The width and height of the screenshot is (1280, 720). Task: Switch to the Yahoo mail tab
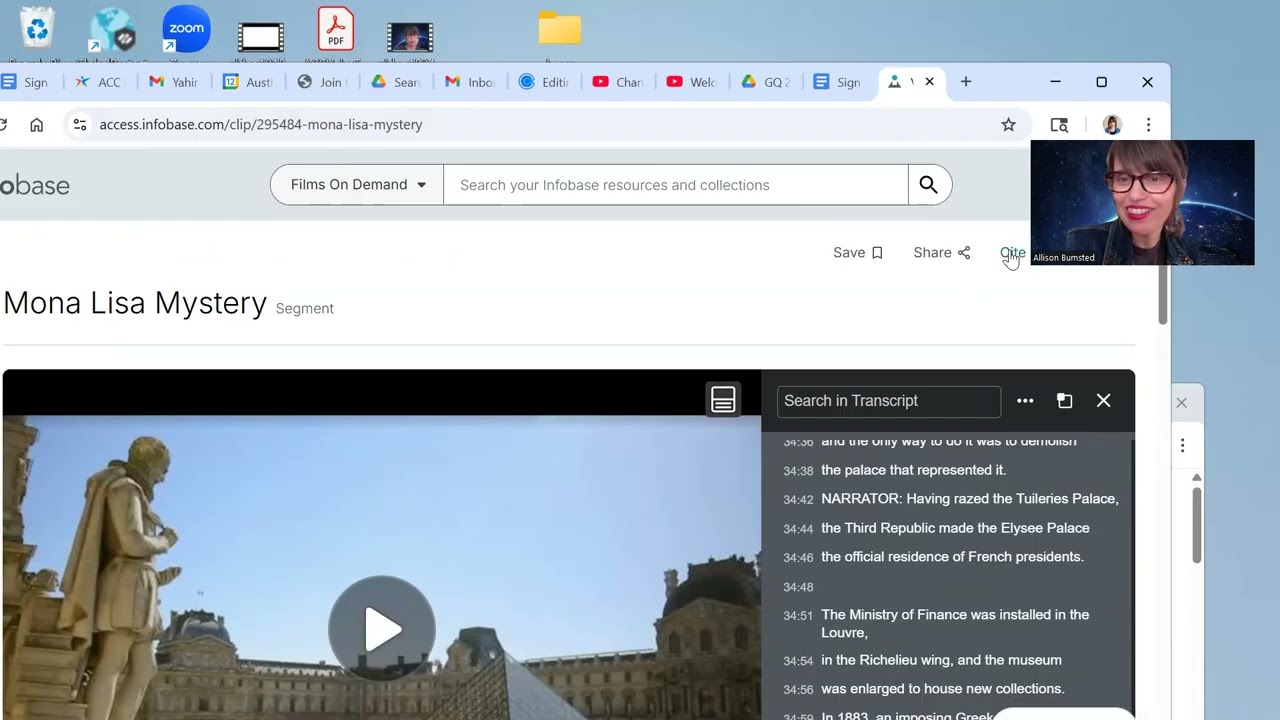click(x=174, y=82)
